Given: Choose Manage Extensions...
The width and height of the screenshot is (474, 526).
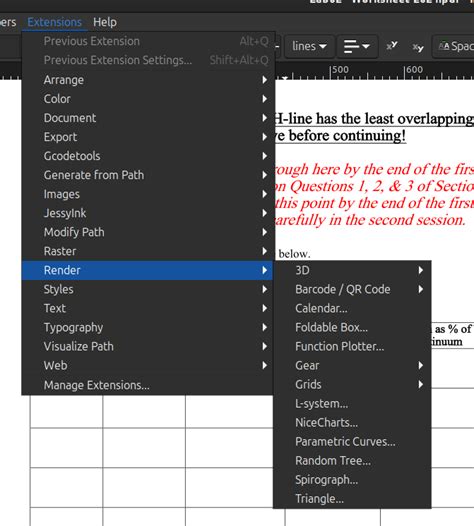Looking at the screenshot, I should (148, 385).
